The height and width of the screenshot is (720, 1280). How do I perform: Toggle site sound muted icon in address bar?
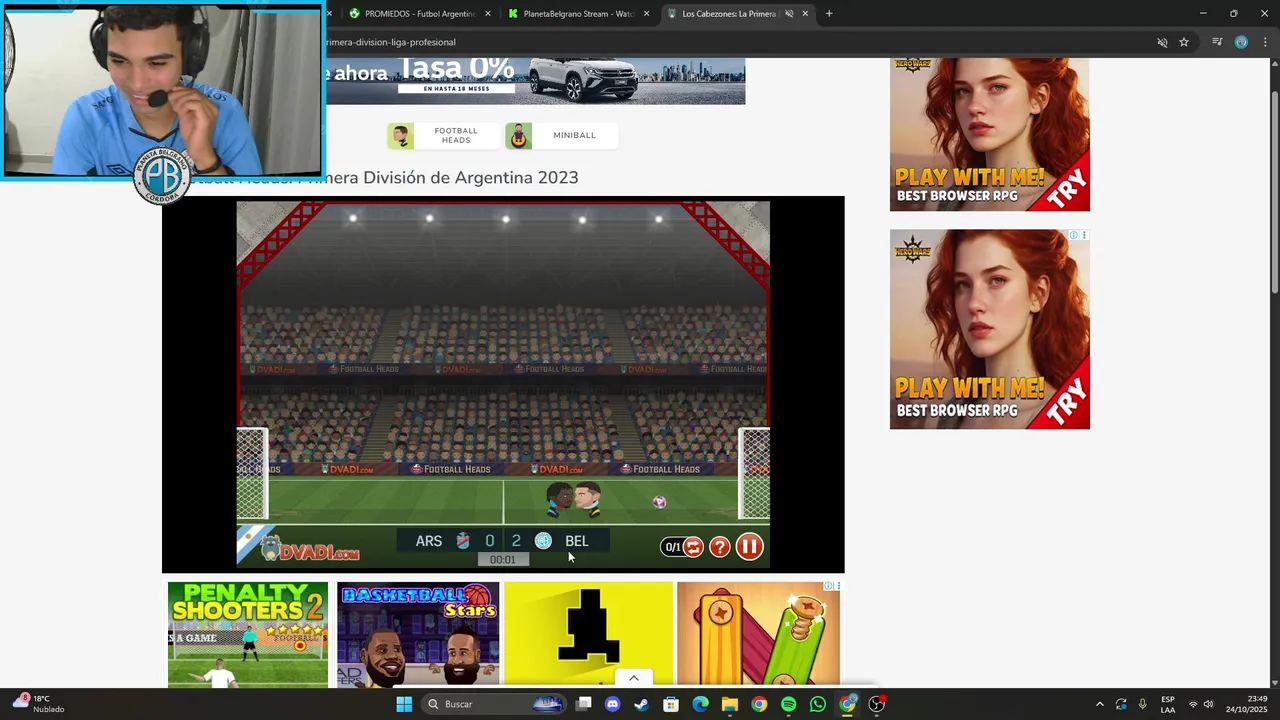(1162, 42)
